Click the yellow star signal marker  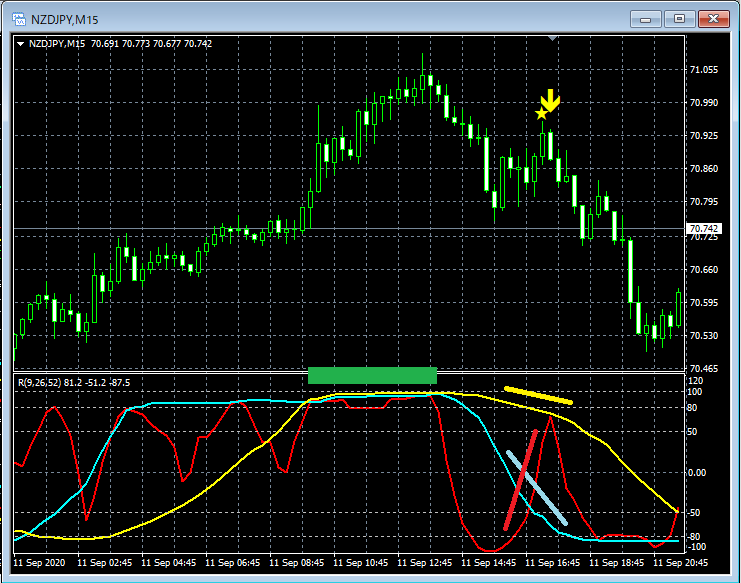pos(541,113)
